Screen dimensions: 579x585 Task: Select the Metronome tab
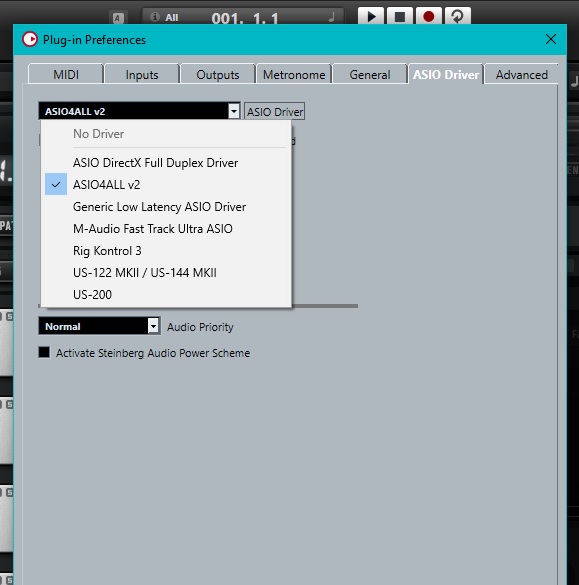pyautogui.click(x=294, y=75)
